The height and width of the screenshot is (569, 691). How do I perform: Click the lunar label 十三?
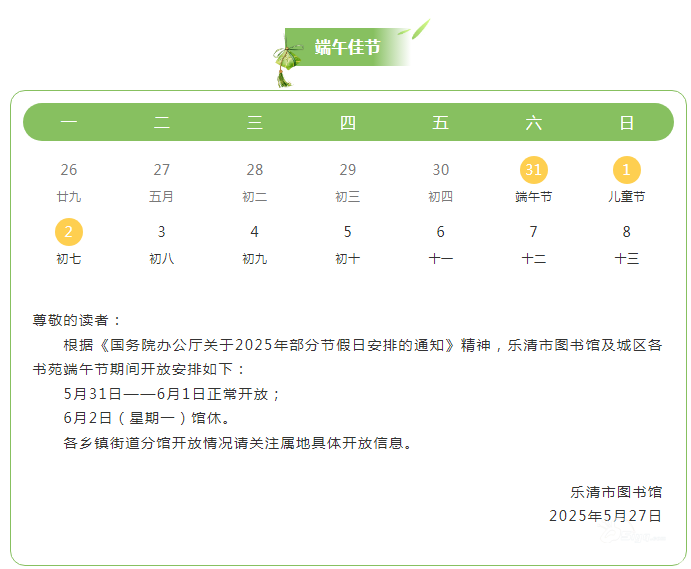point(627,259)
